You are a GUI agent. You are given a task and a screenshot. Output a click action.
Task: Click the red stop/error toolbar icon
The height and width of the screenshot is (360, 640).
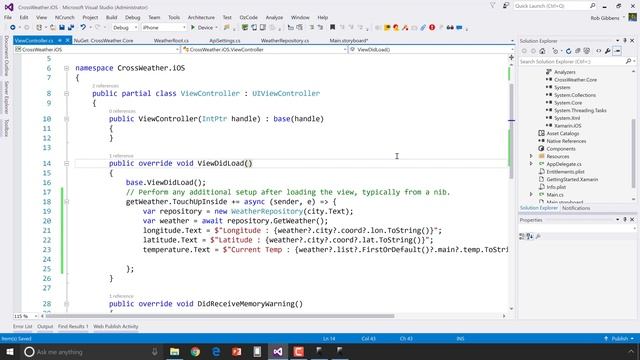pos(432,27)
